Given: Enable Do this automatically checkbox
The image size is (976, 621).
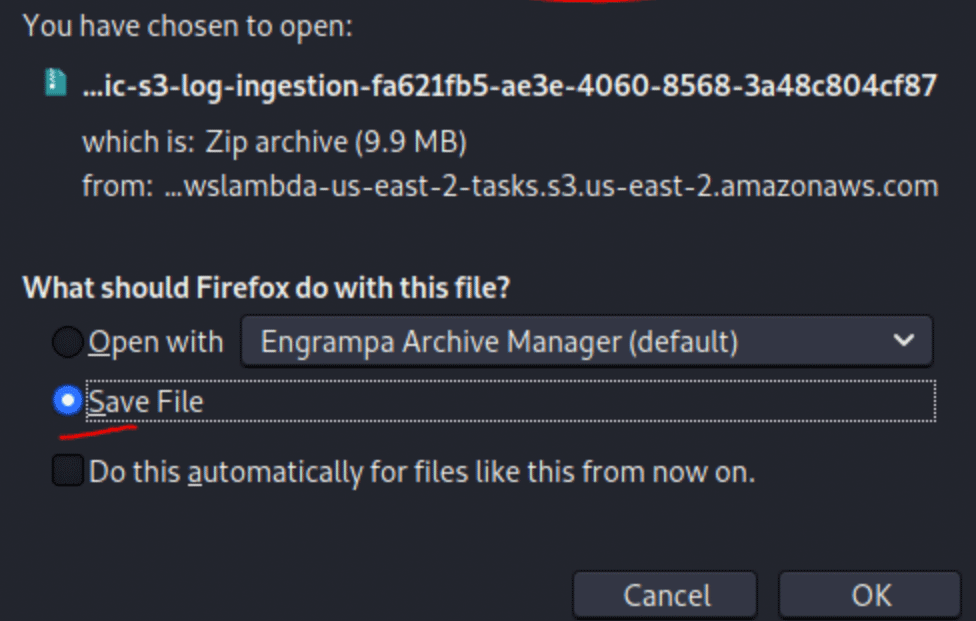Looking at the screenshot, I should pyautogui.click(x=68, y=470).
